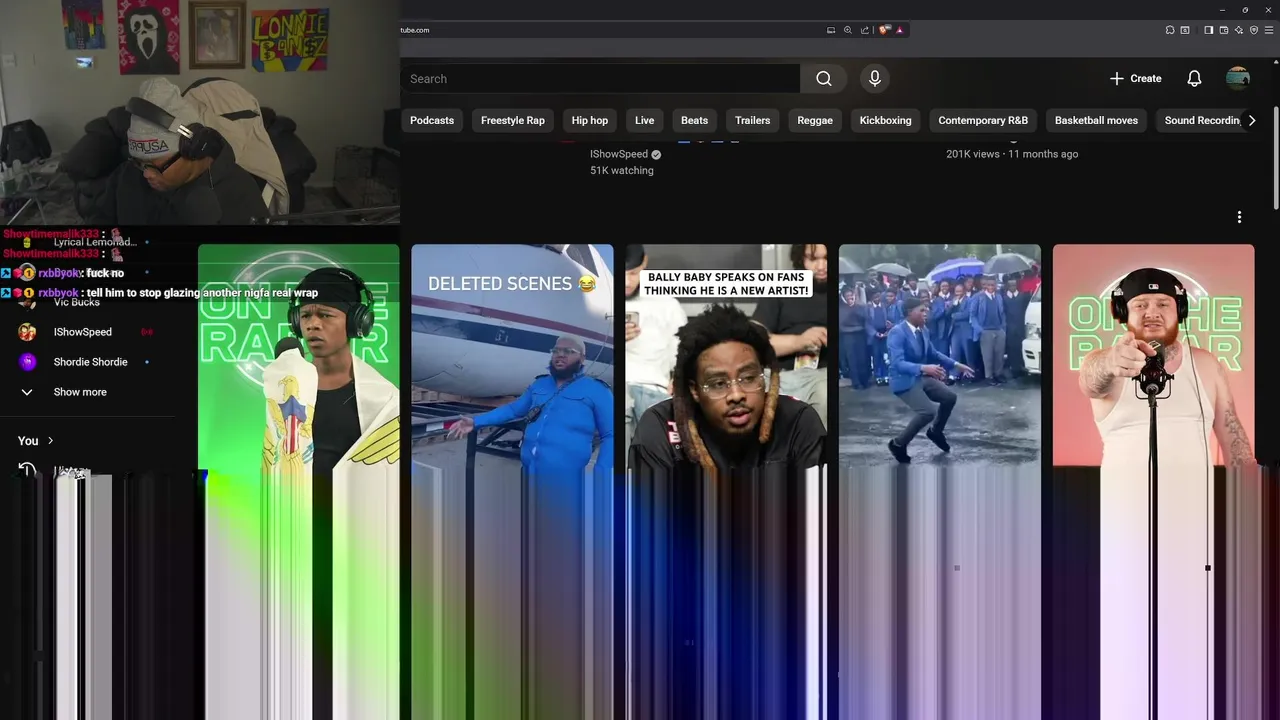1280x720 pixels.
Task: Click rxbbyok chat message about glazing
Action: (160, 293)
